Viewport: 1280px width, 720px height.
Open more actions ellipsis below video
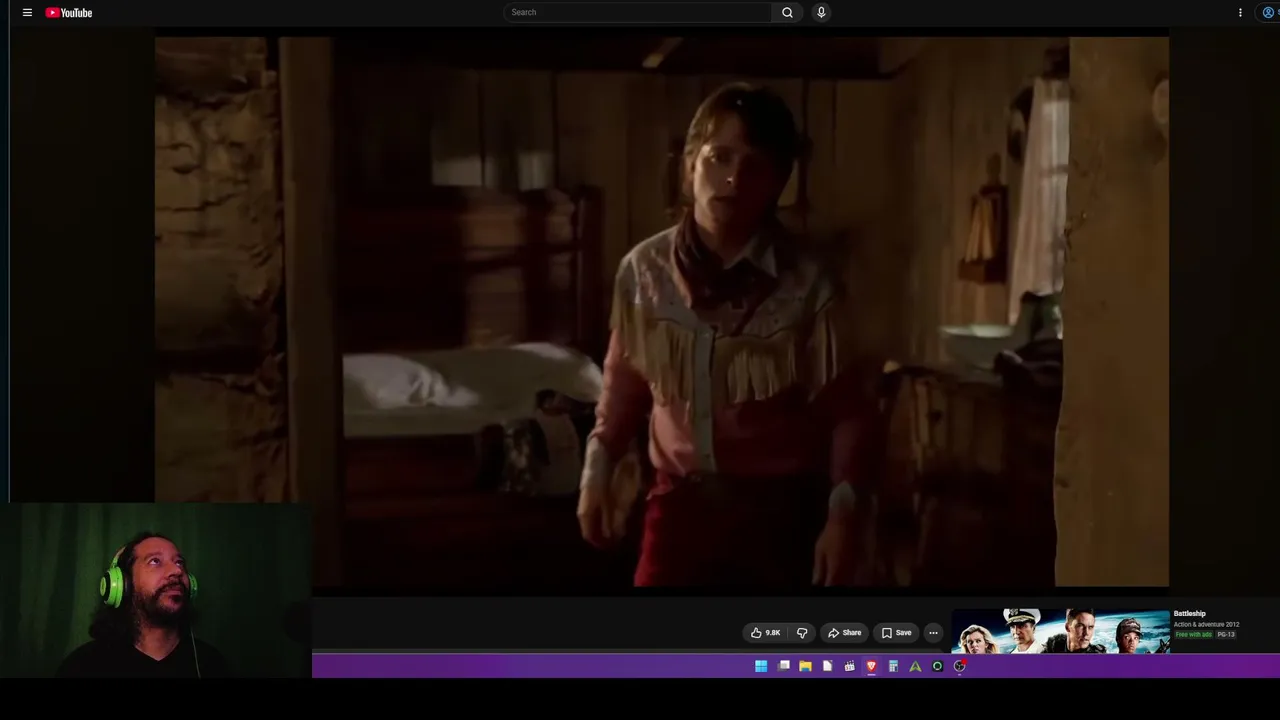pos(933,633)
